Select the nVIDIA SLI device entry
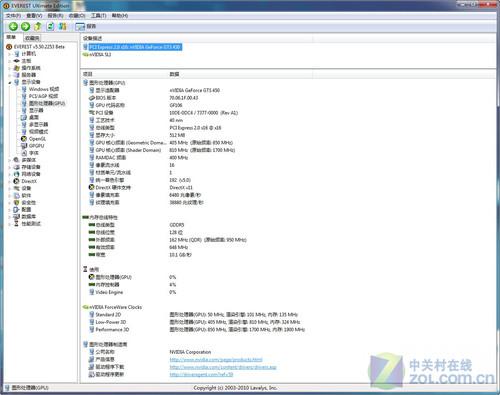This screenshot has height=395, width=500. tap(100, 54)
